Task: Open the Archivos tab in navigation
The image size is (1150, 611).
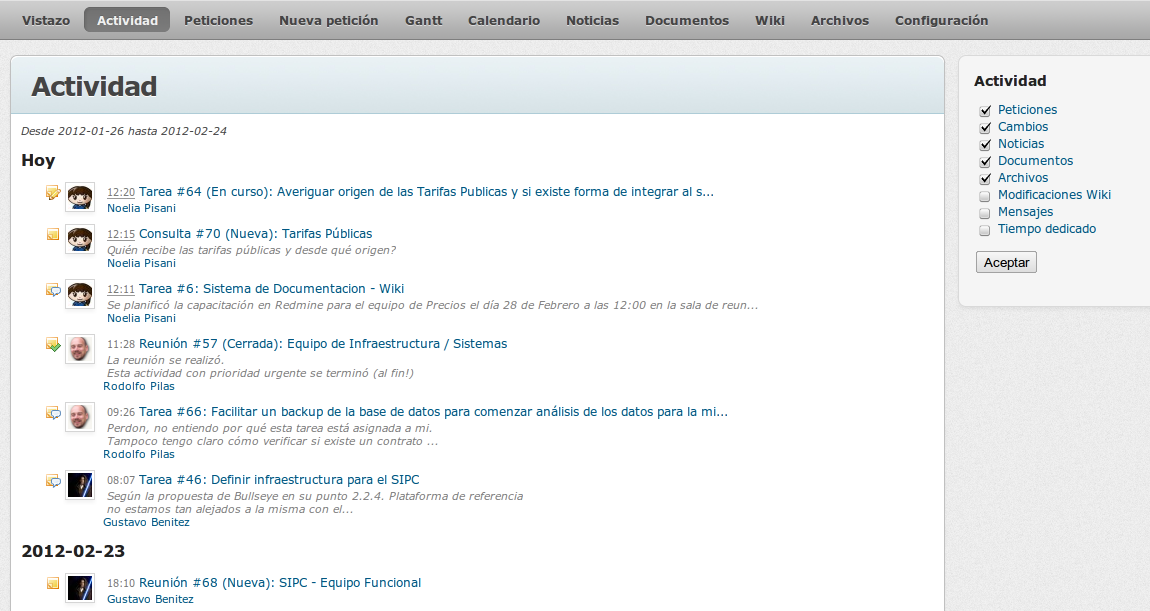Action: pos(840,21)
